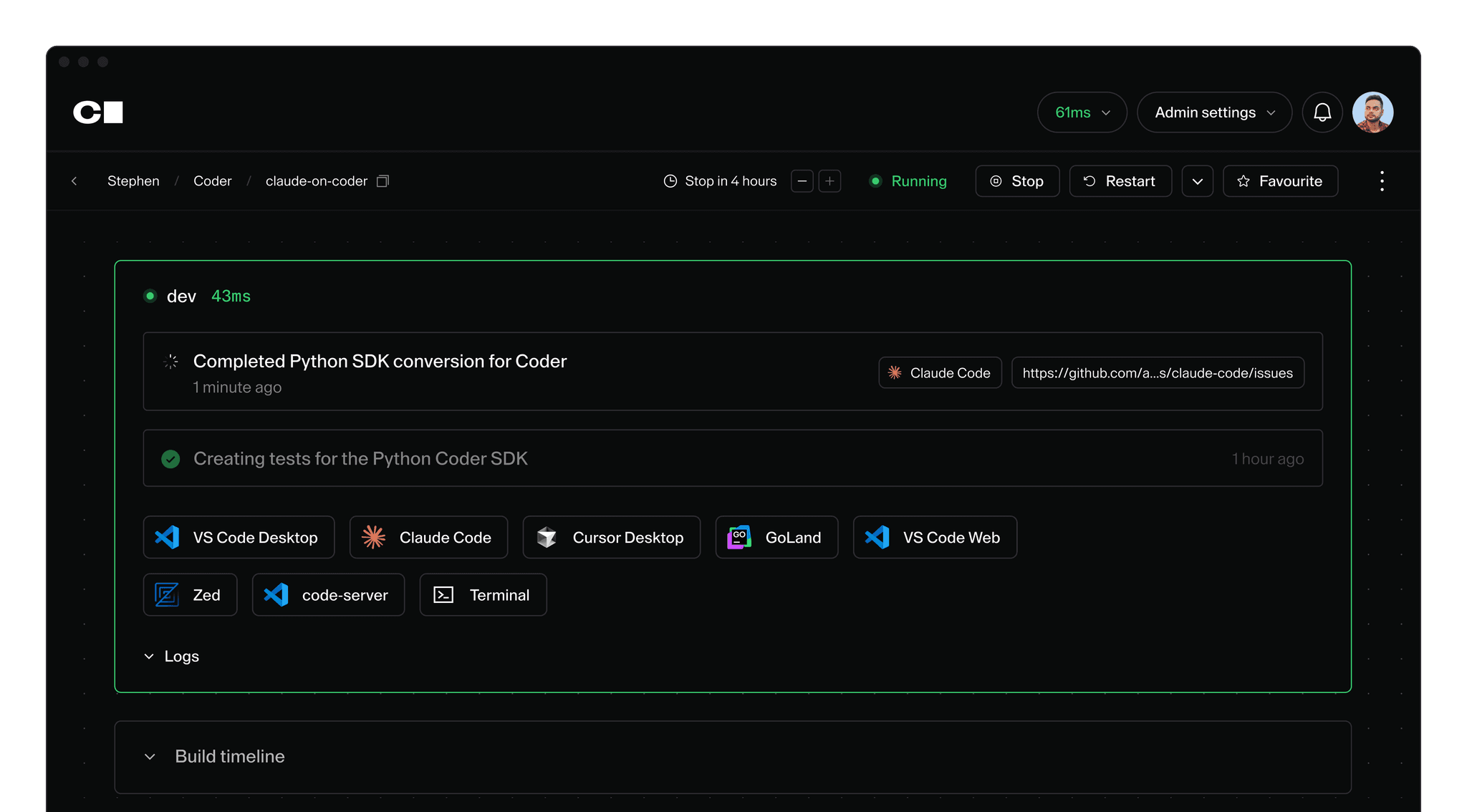Open the github claude-code issues link

pyautogui.click(x=1158, y=373)
